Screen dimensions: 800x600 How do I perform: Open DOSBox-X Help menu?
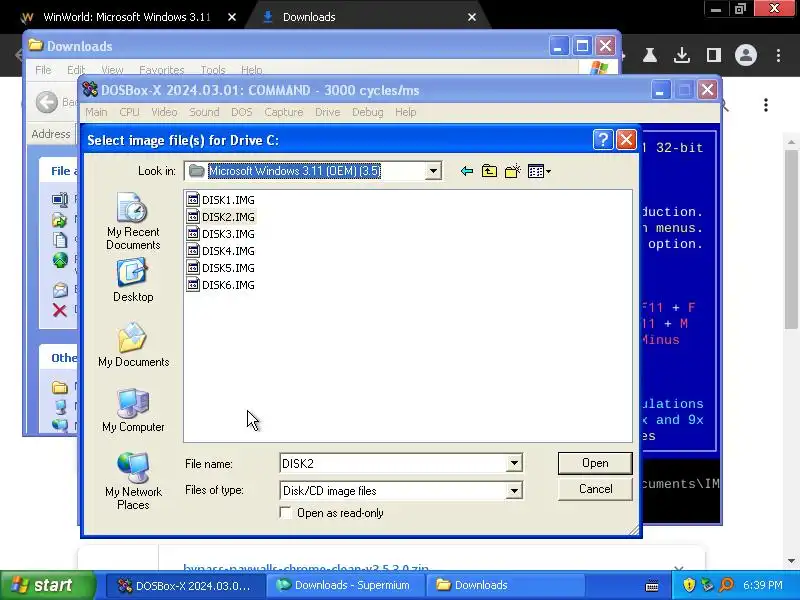(406, 112)
